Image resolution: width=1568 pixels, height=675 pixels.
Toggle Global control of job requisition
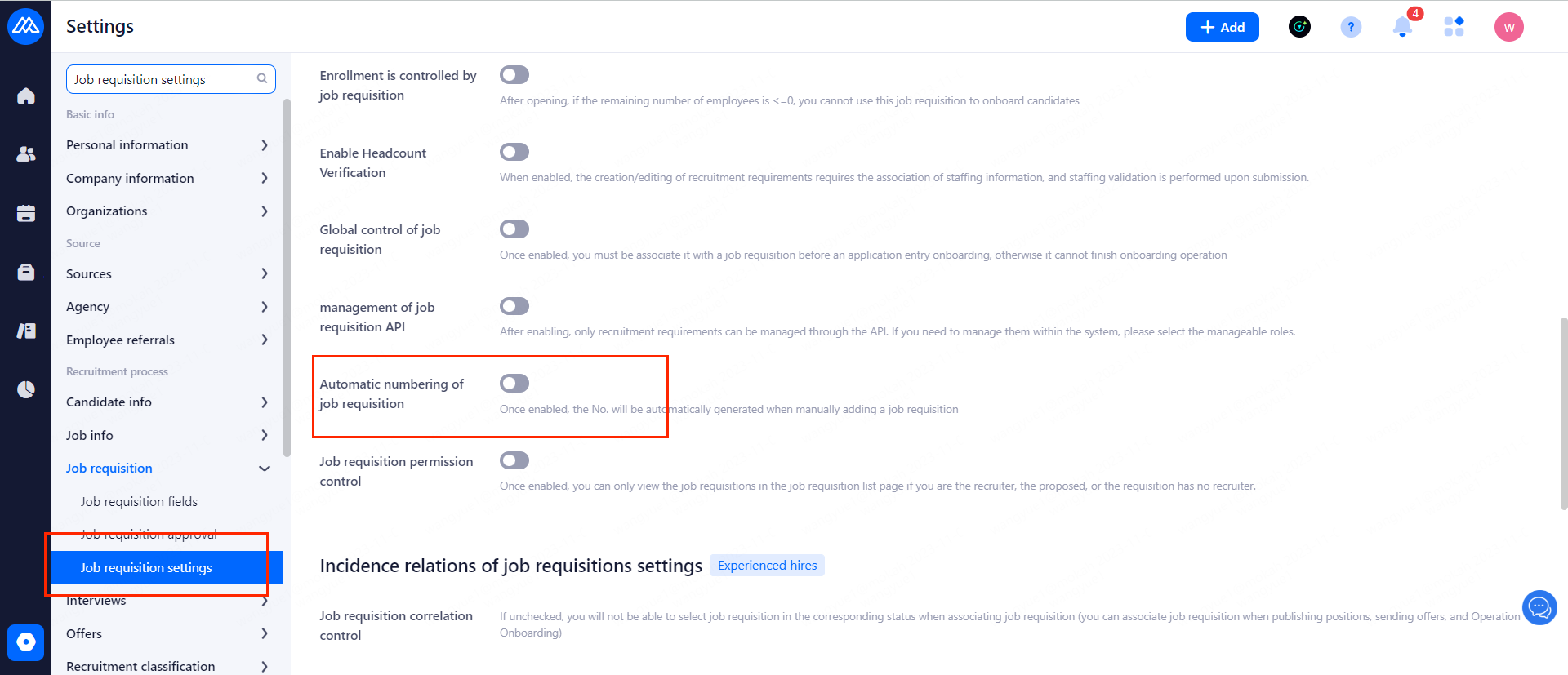pos(514,229)
